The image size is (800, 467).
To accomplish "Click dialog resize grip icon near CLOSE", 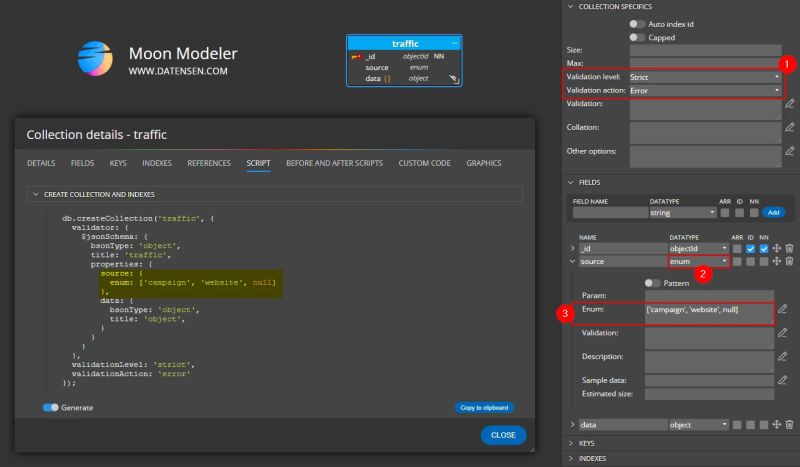I will coord(532,449).
